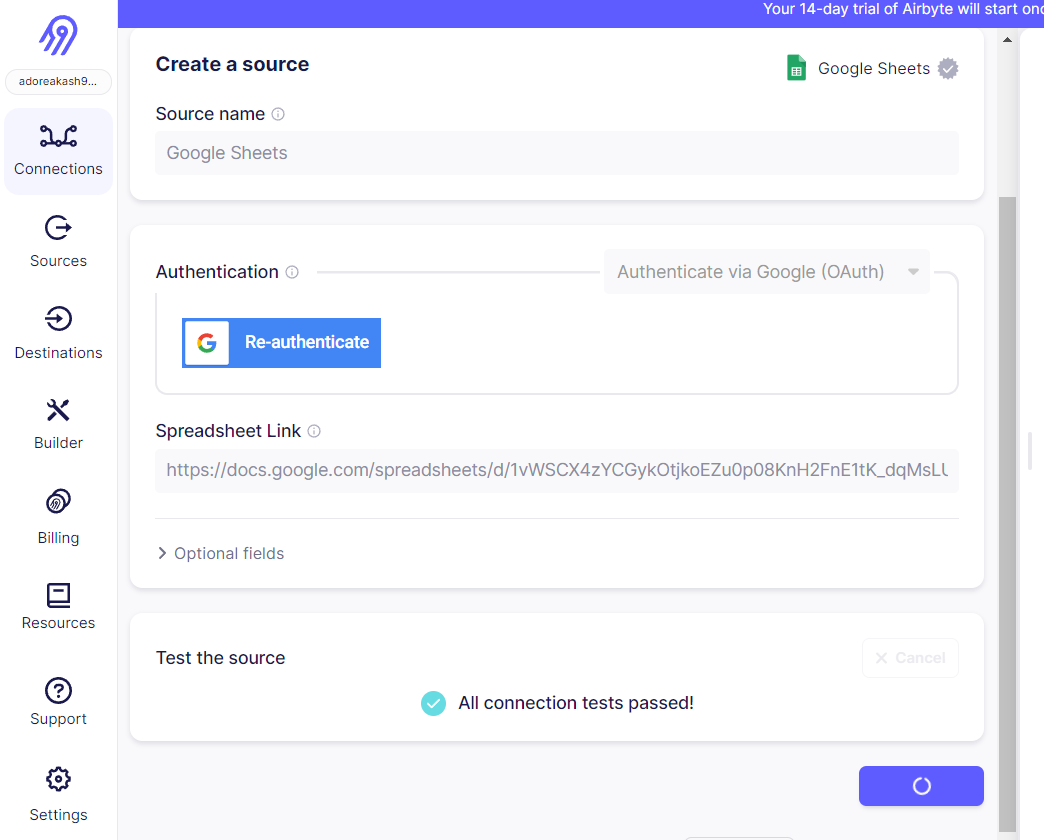Viewport: 1044px width, 840px height.
Task: Click info icon next to Source name
Action: pos(278,114)
